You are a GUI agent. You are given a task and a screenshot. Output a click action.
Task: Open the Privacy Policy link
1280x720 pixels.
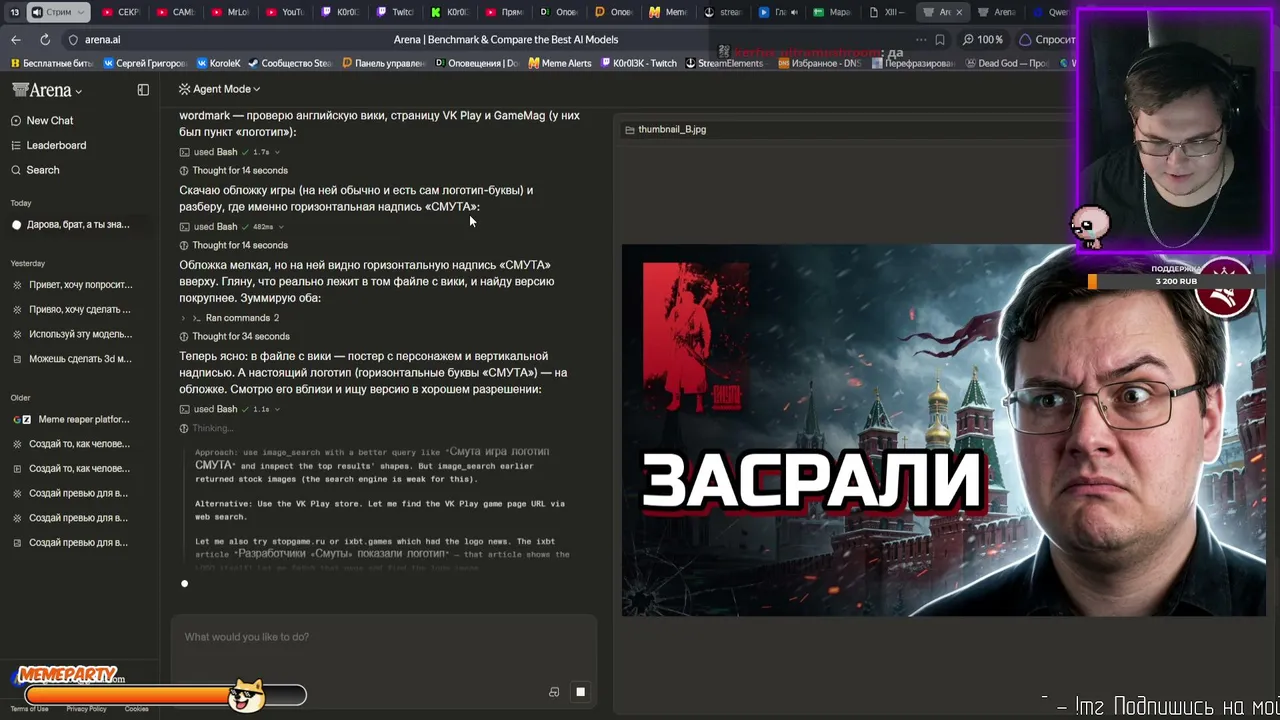86,709
